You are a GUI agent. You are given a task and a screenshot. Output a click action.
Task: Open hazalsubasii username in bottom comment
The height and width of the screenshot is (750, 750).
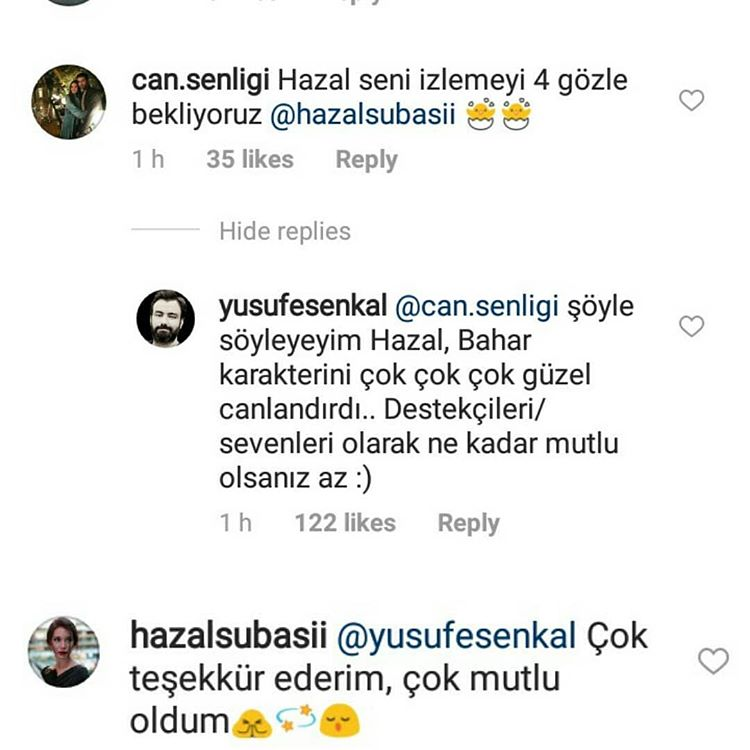[x=228, y=637]
